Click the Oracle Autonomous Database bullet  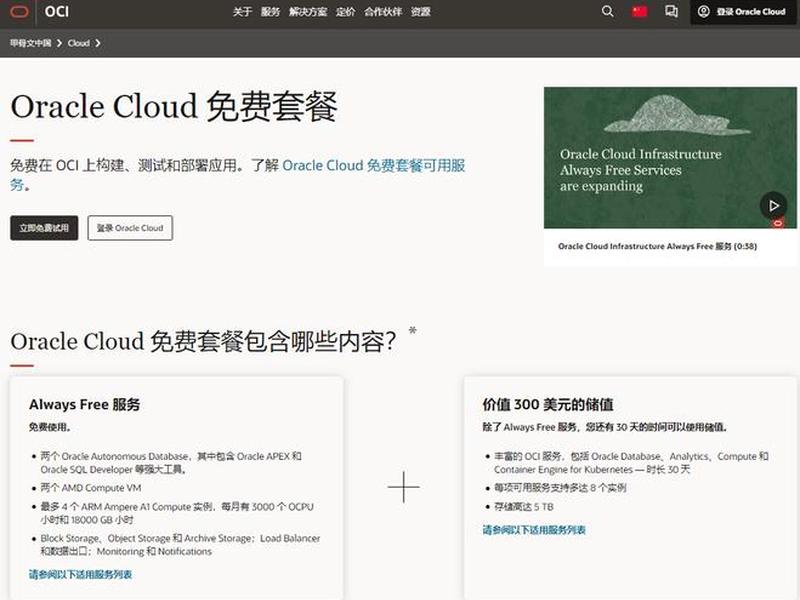tap(171, 463)
